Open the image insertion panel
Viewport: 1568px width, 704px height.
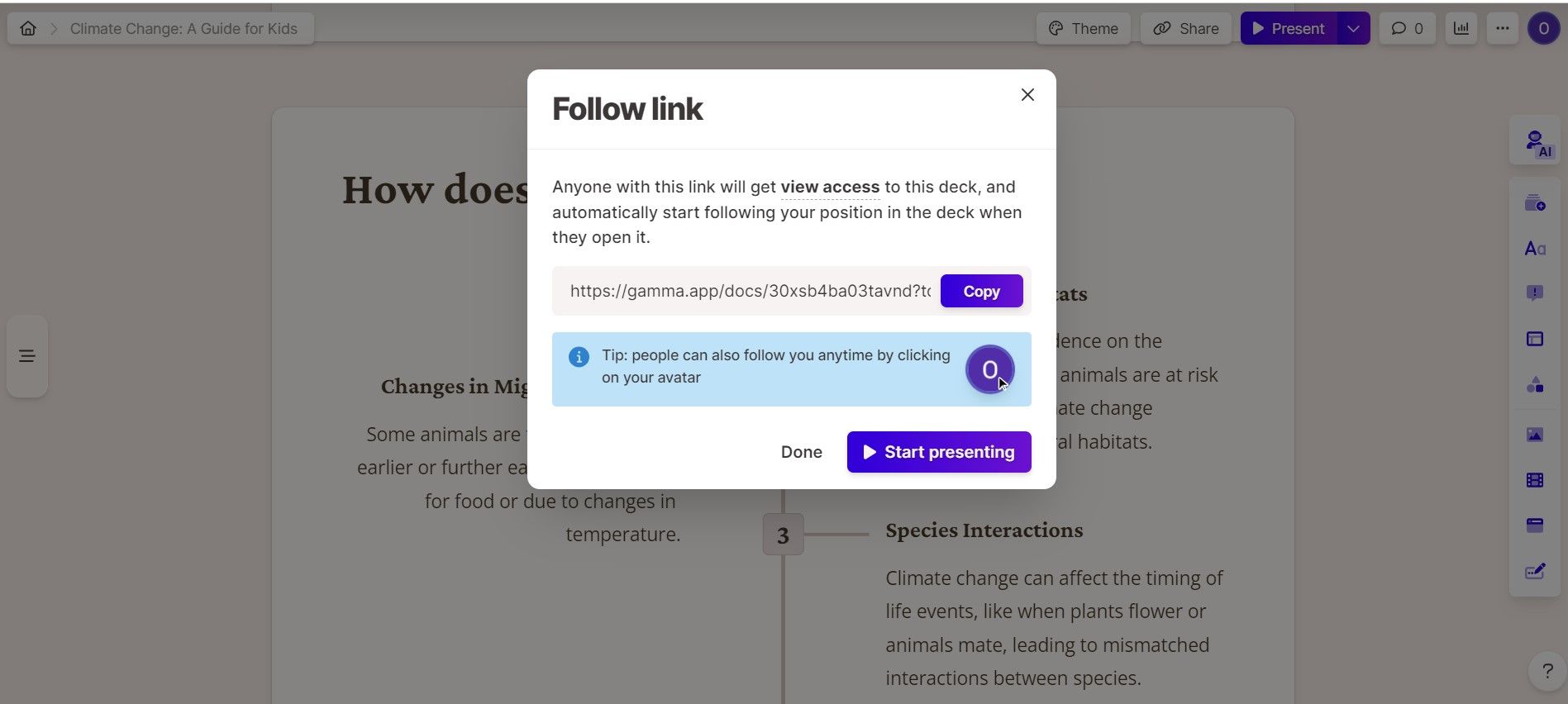(x=1534, y=435)
